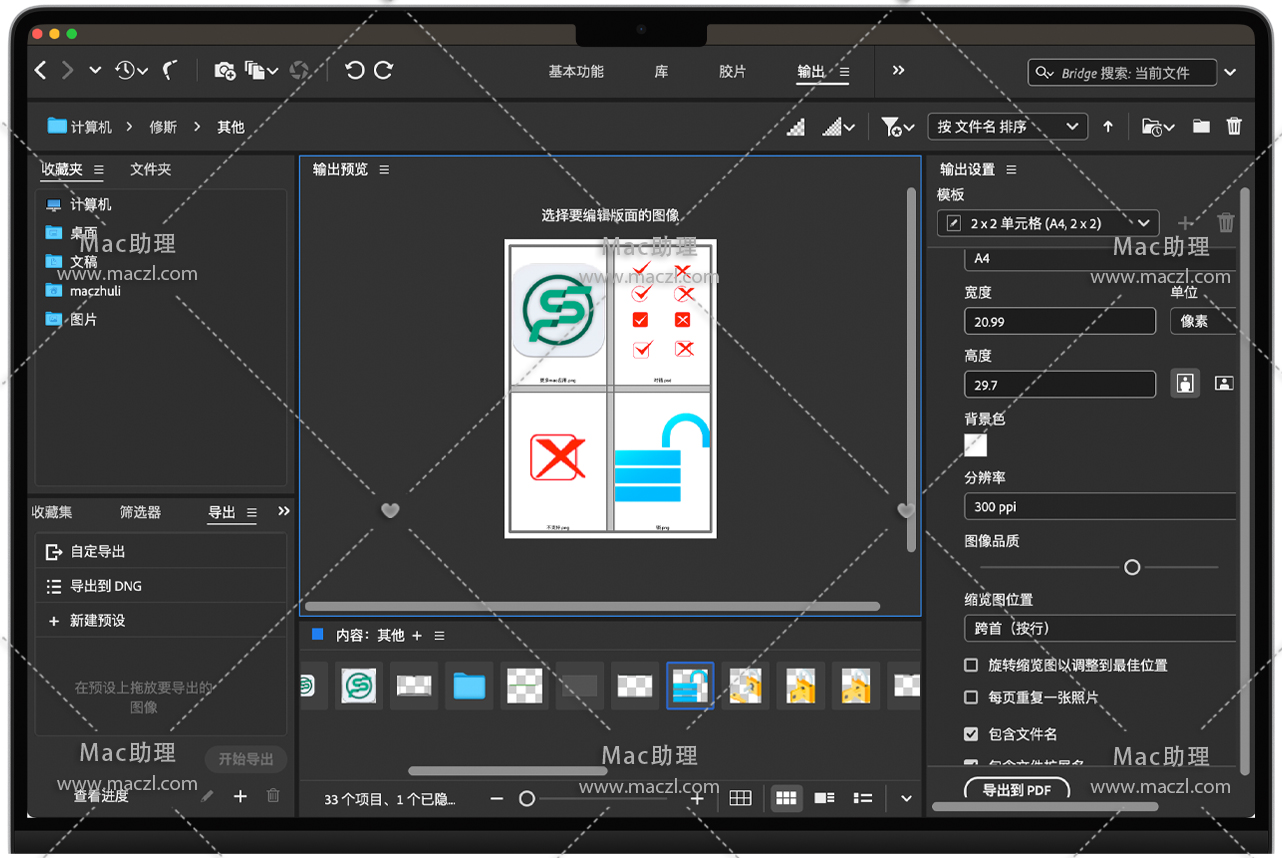The width and height of the screenshot is (1282, 858).
Task: Open the sort by filename dropdown
Action: tap(1007, 126)
